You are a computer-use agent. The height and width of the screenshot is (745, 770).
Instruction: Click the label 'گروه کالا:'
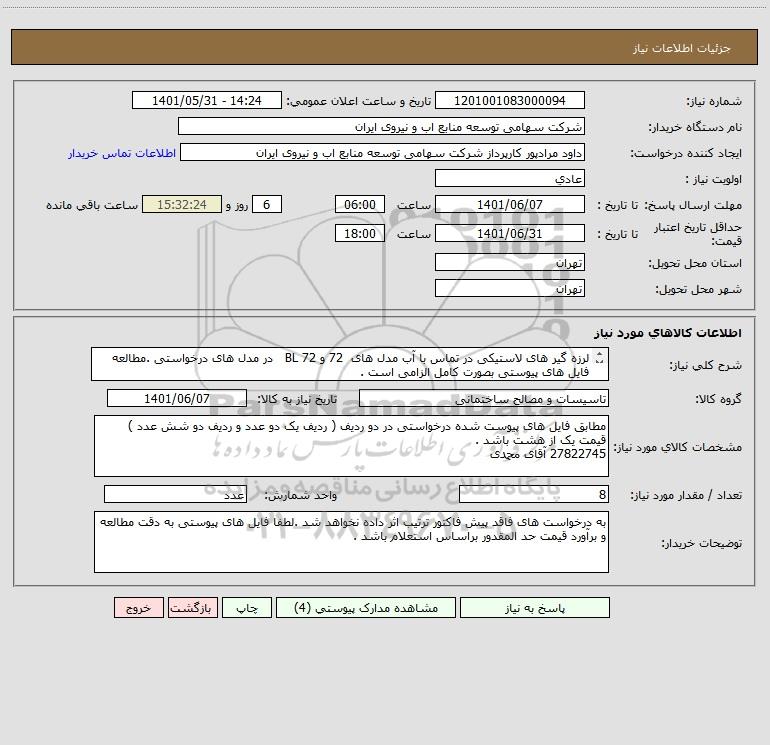coord(718,400)
